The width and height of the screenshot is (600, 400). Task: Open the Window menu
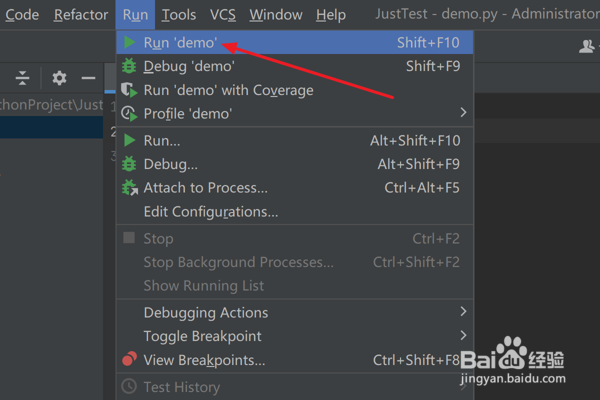[276, 15]
